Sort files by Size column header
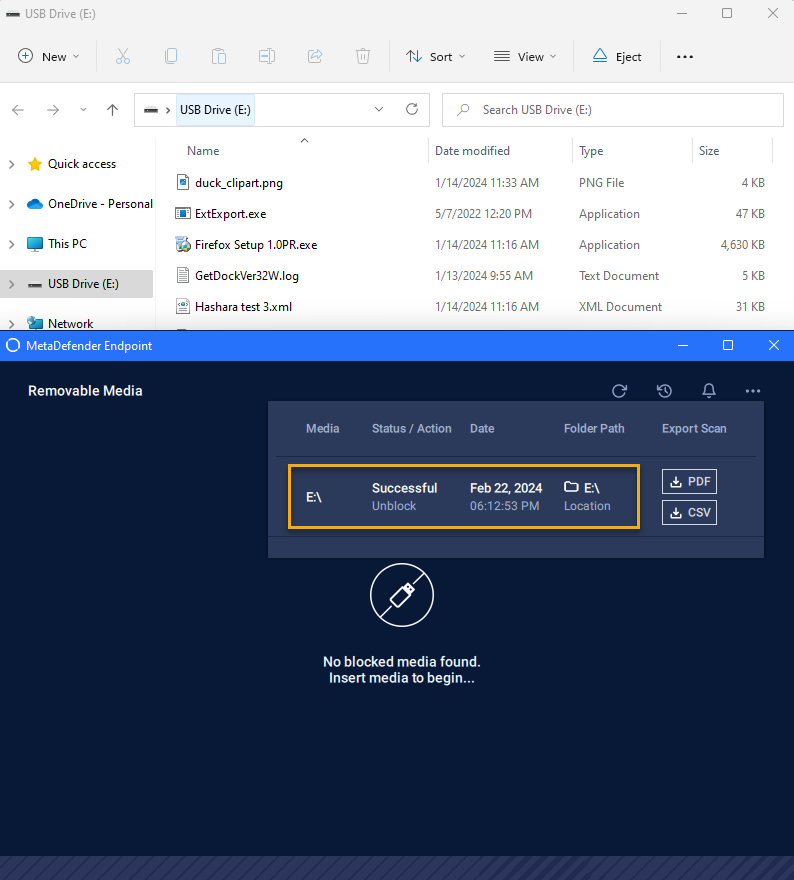Image resolution: width=794 pixels, height=880 pixels. click(x=709, y=150)
